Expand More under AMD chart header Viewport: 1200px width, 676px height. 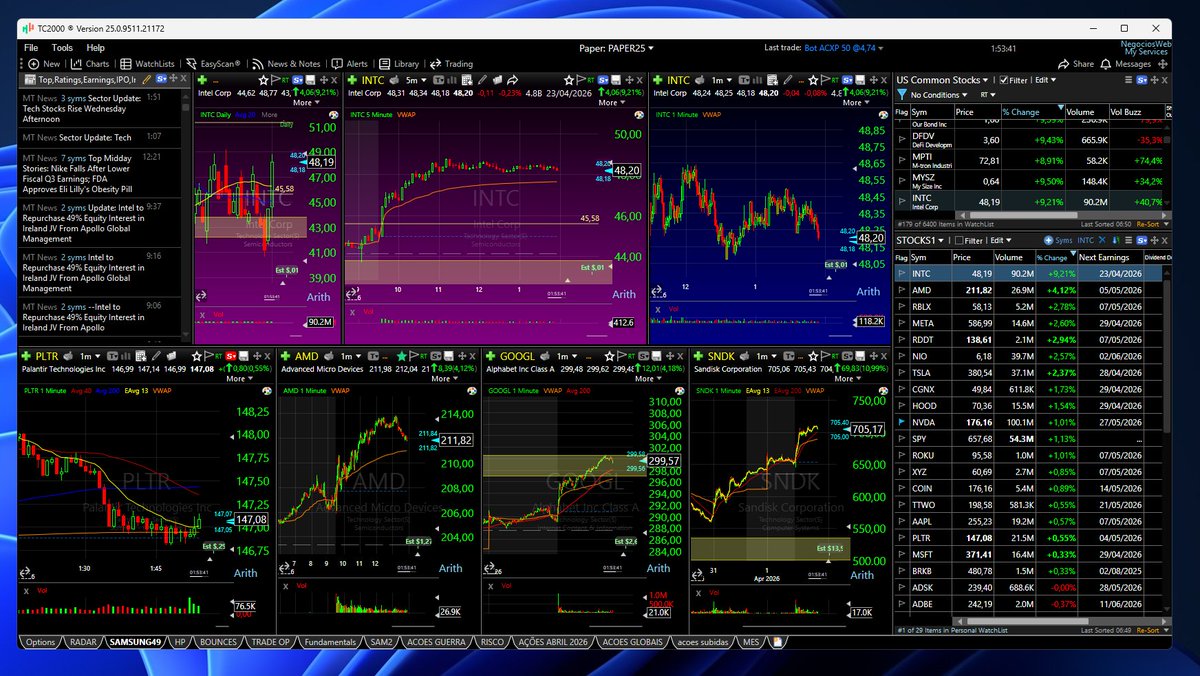(444, 379)
